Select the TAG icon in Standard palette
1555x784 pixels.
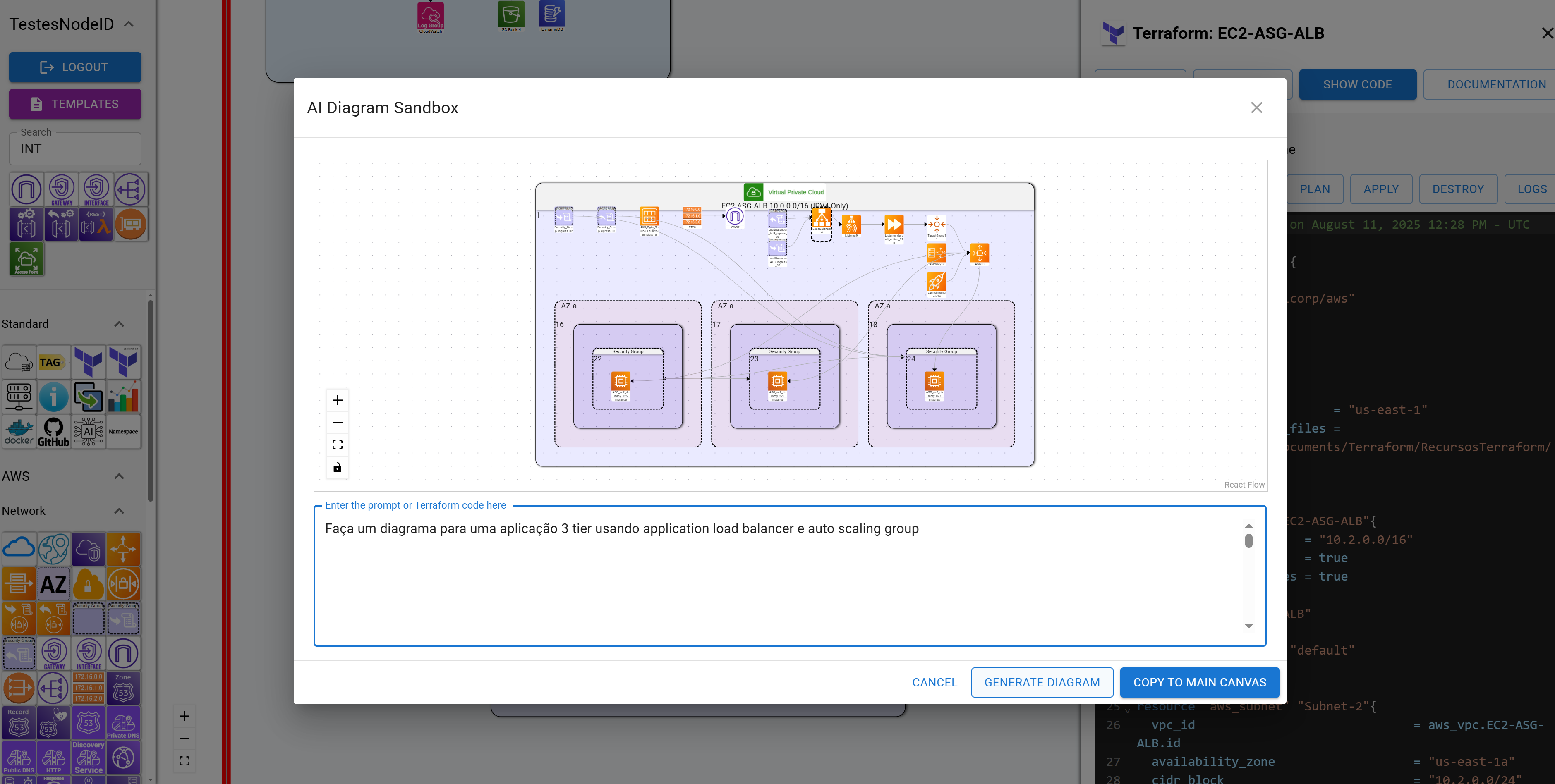(x=54, y=362)
